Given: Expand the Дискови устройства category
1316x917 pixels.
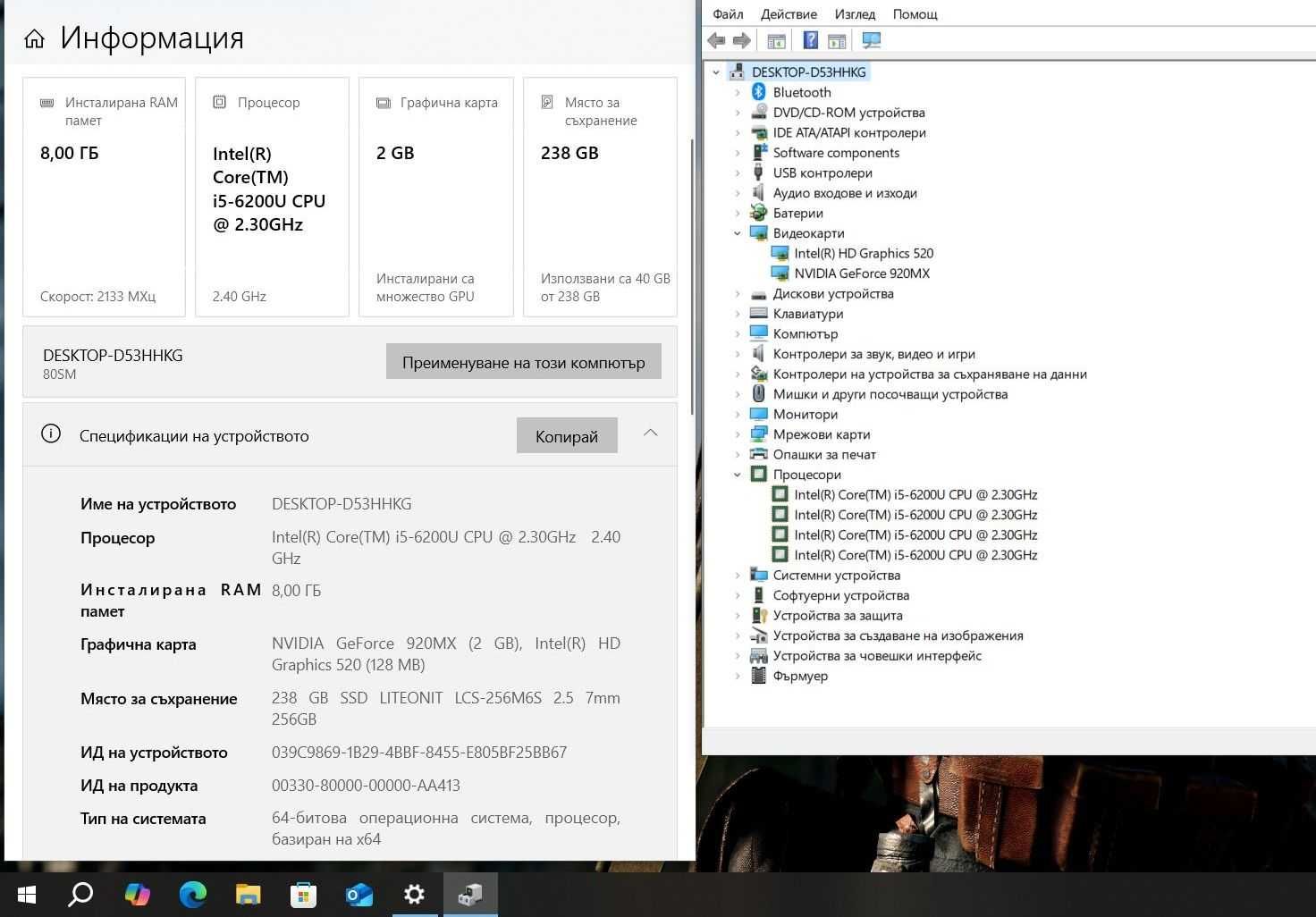Looking at the screenshot, I should click(x=738, y=293).
